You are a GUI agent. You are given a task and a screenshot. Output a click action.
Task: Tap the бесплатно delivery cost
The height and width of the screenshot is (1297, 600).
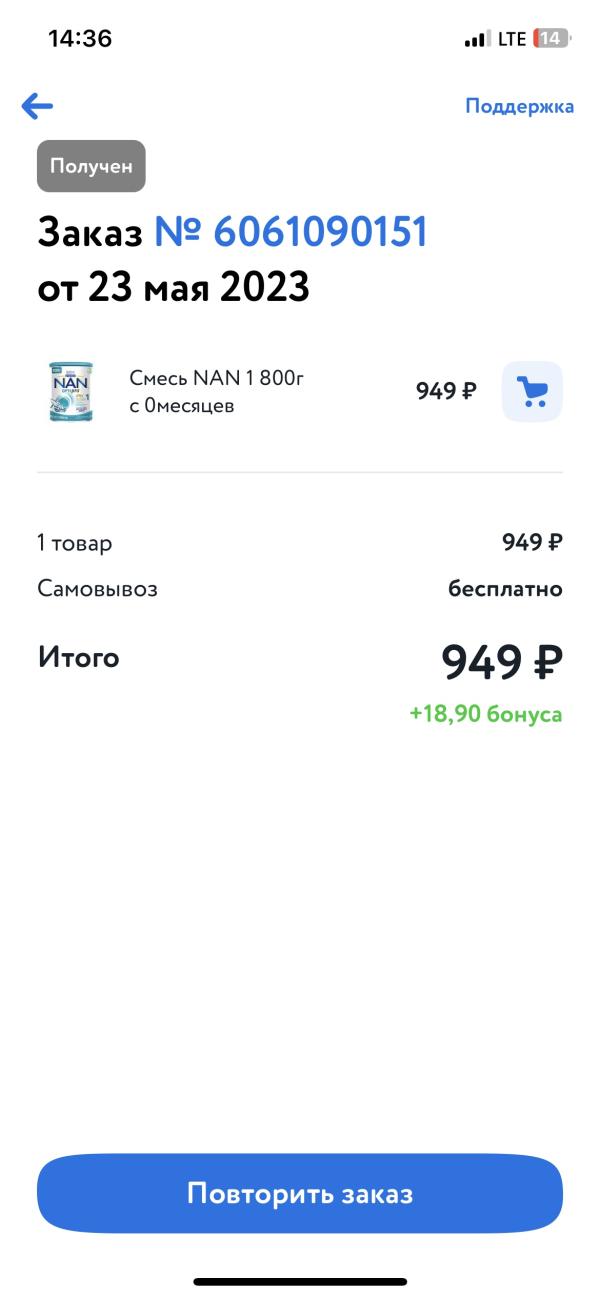(505, 589)
